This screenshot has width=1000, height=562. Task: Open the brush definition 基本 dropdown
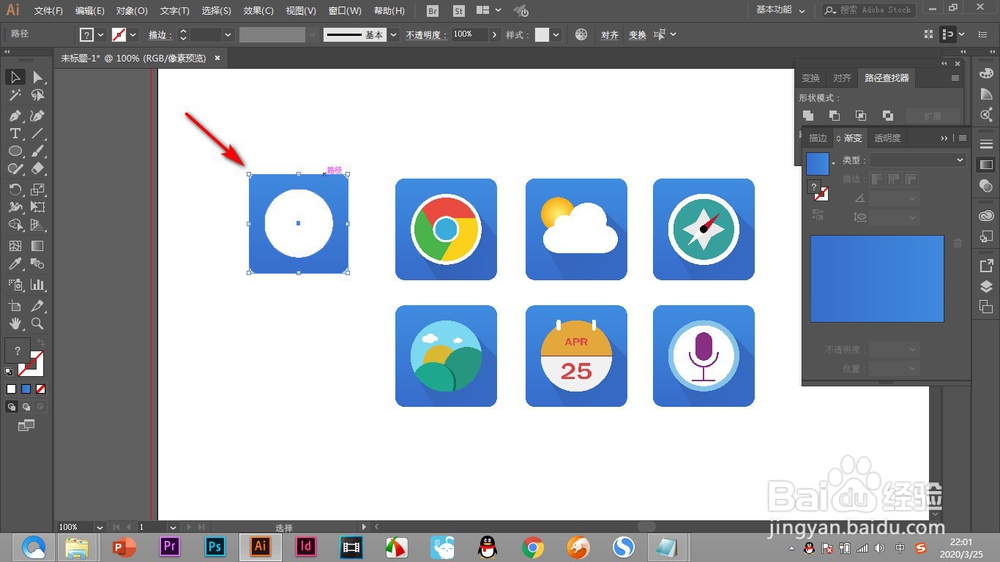(393, 35)
